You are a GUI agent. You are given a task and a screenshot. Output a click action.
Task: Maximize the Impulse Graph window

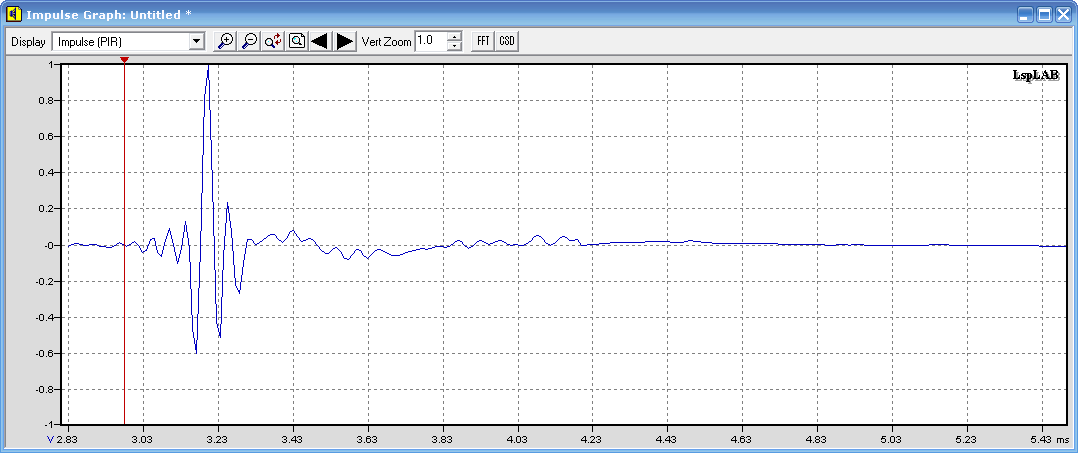coord(1044,14)
